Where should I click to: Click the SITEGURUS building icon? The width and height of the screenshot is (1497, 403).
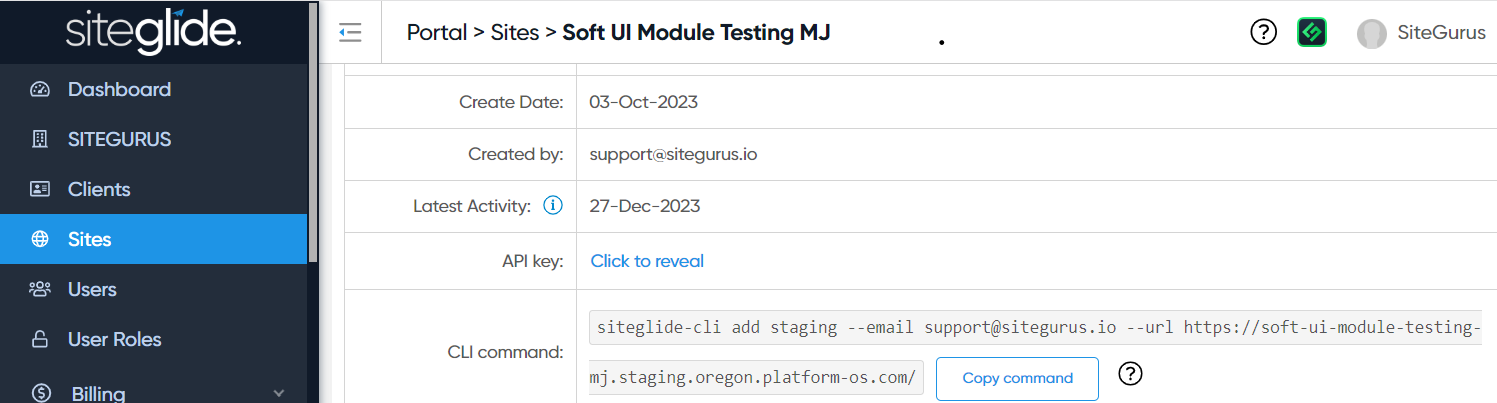pyautogui.click(x=40, y=140)
